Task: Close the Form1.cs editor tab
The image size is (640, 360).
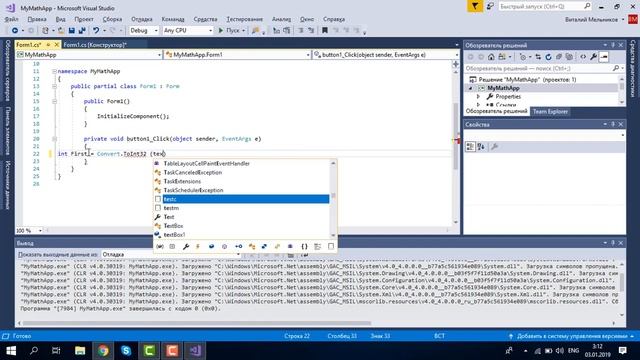Action: click(57, 44)
